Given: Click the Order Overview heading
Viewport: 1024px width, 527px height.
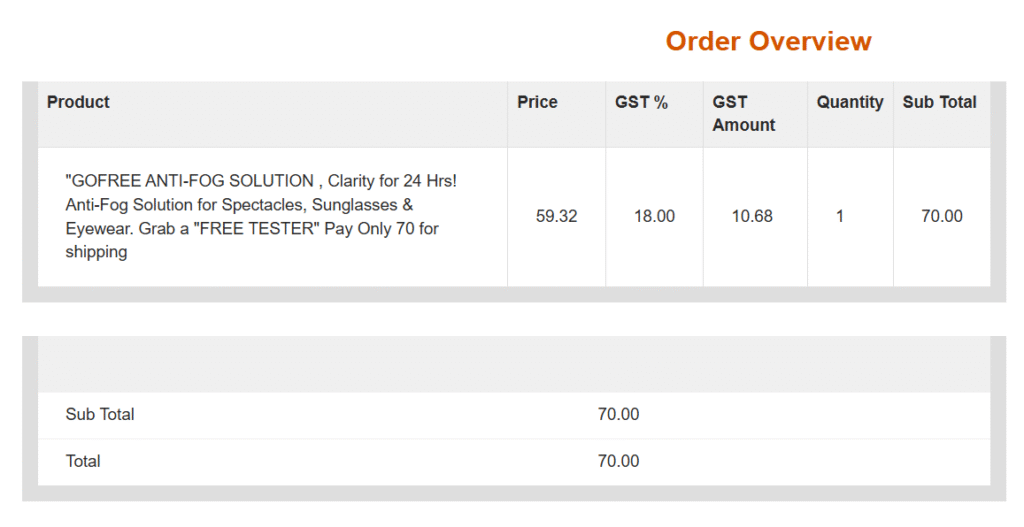Looking at the screenshot, I should pos(768,41).
